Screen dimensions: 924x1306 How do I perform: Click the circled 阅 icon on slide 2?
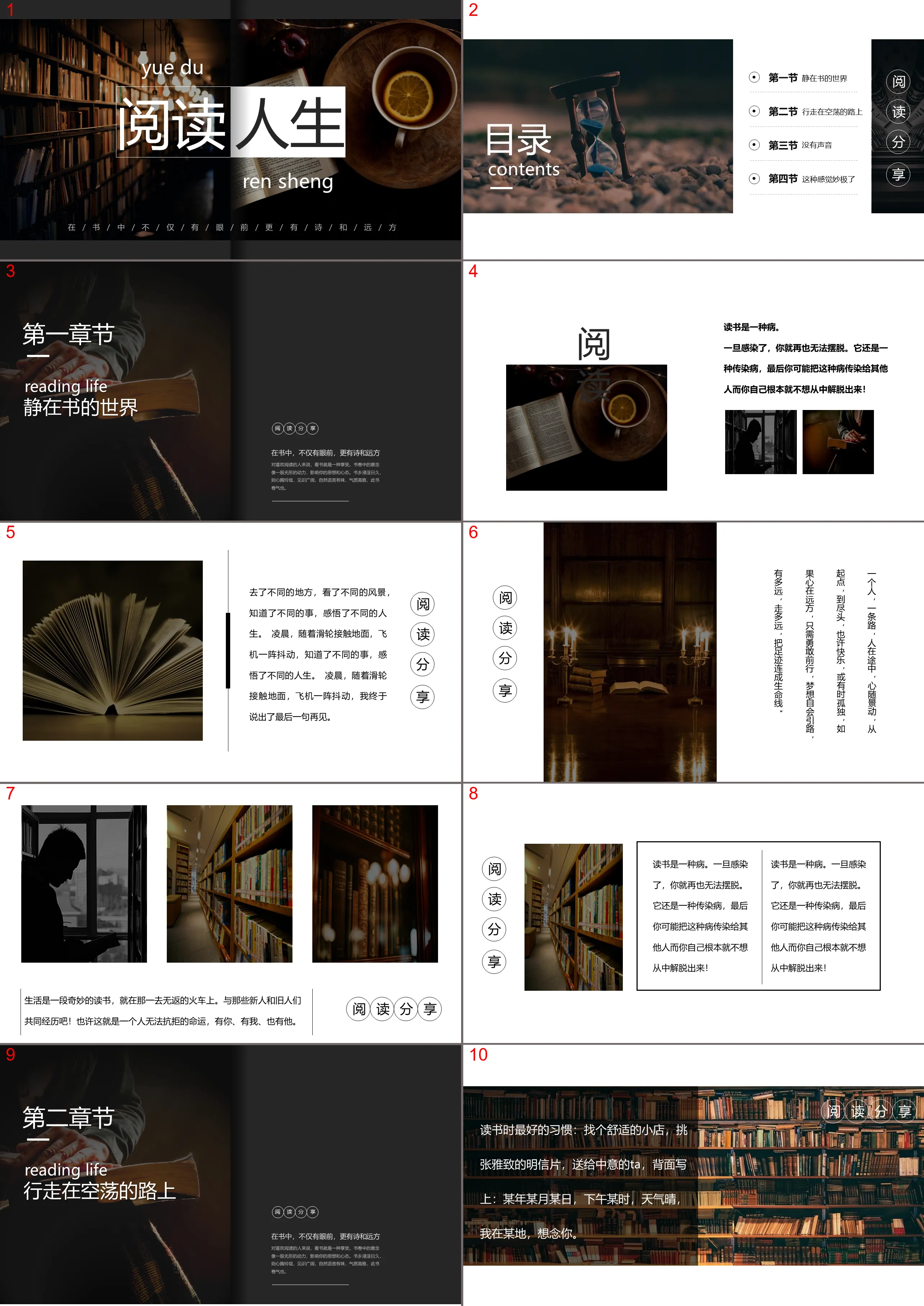[x=898, y=81]
